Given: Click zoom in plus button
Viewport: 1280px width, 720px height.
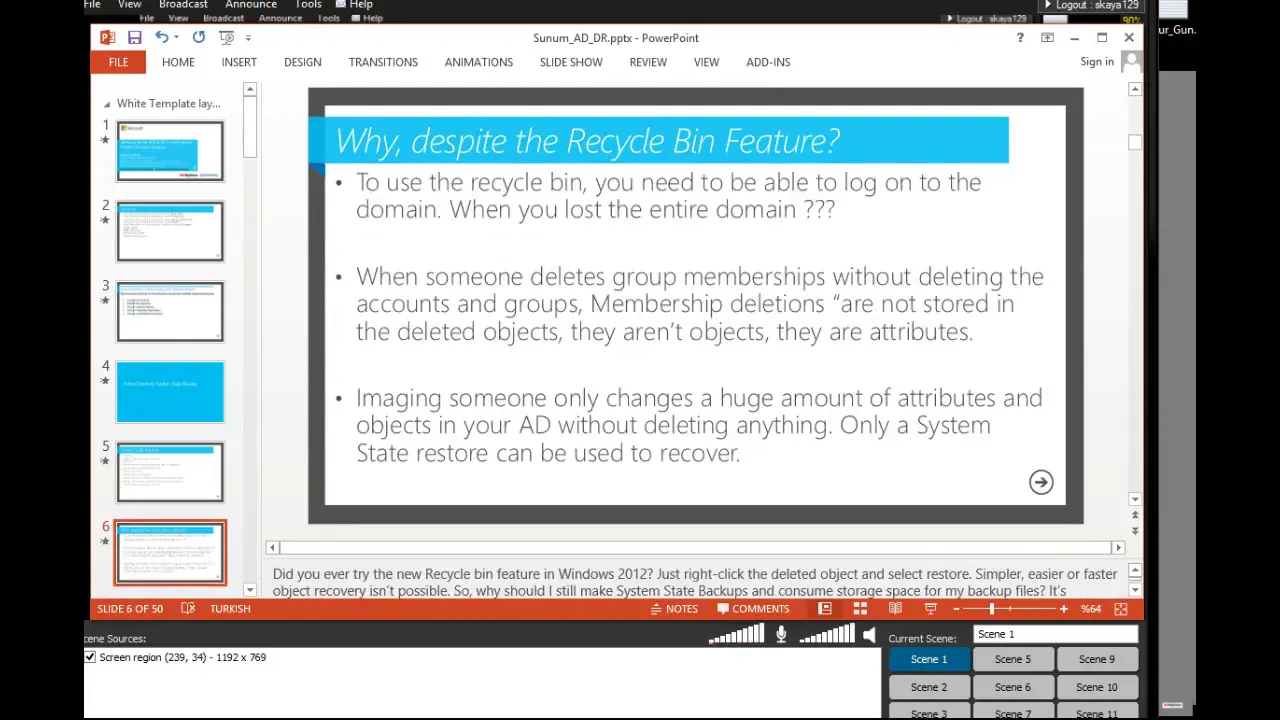Looking at the screenshot, I should pos(1063,609).
